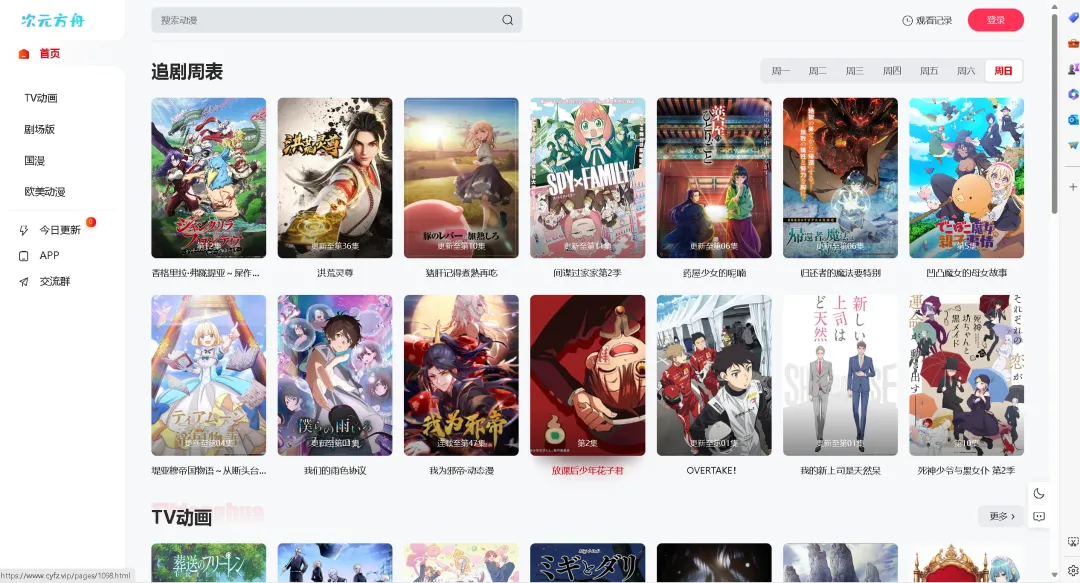Open the 交流群 sidebar link
The width and height of the screenshot is (1080, 583).
[x=55, y=282]
